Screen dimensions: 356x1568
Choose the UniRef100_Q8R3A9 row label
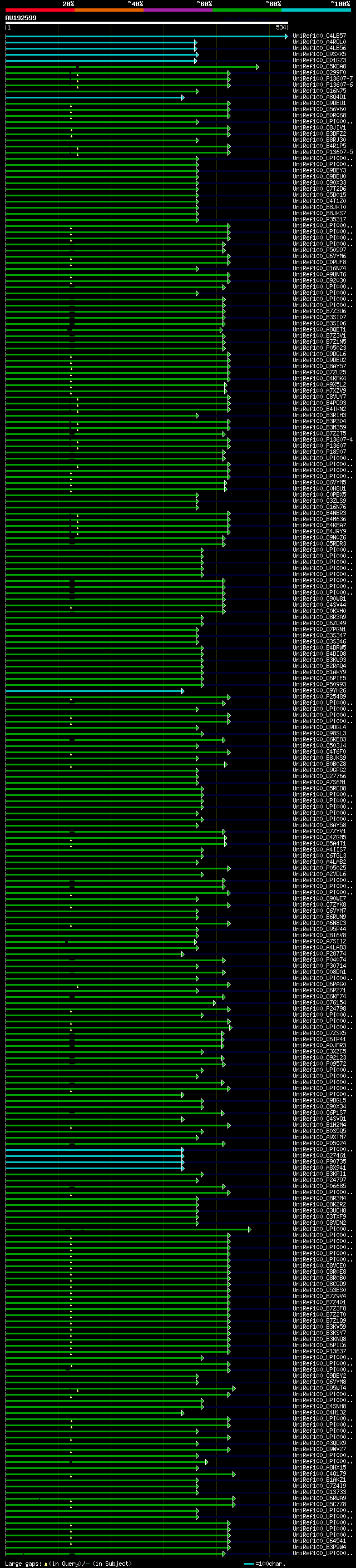tap(319, 617)
